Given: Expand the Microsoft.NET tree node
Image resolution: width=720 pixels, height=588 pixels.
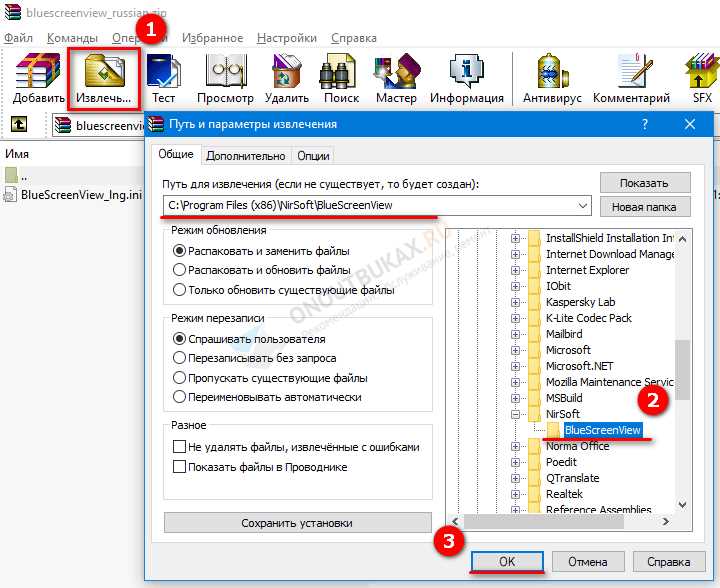Looking at the screenshot, I should coord(516,366).
